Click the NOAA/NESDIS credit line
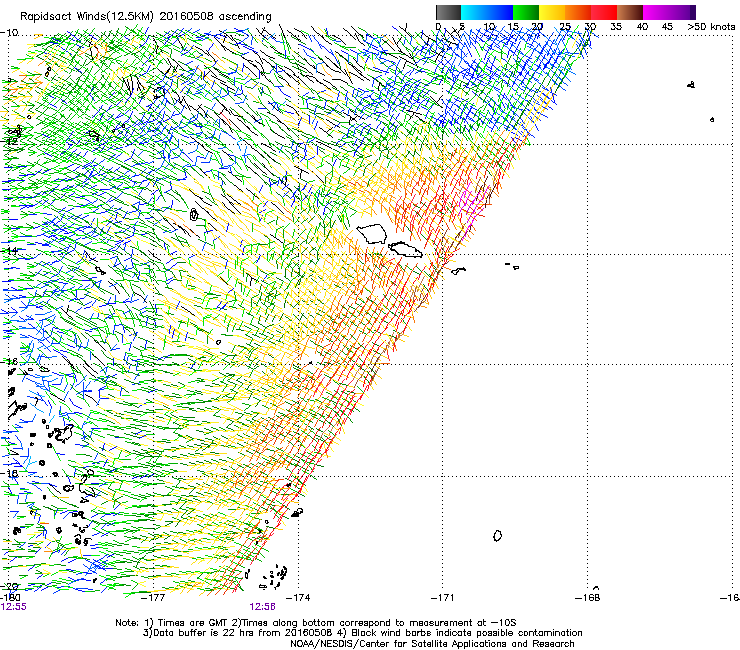Viewport: 740px width, 650px height. coord(432,644)
